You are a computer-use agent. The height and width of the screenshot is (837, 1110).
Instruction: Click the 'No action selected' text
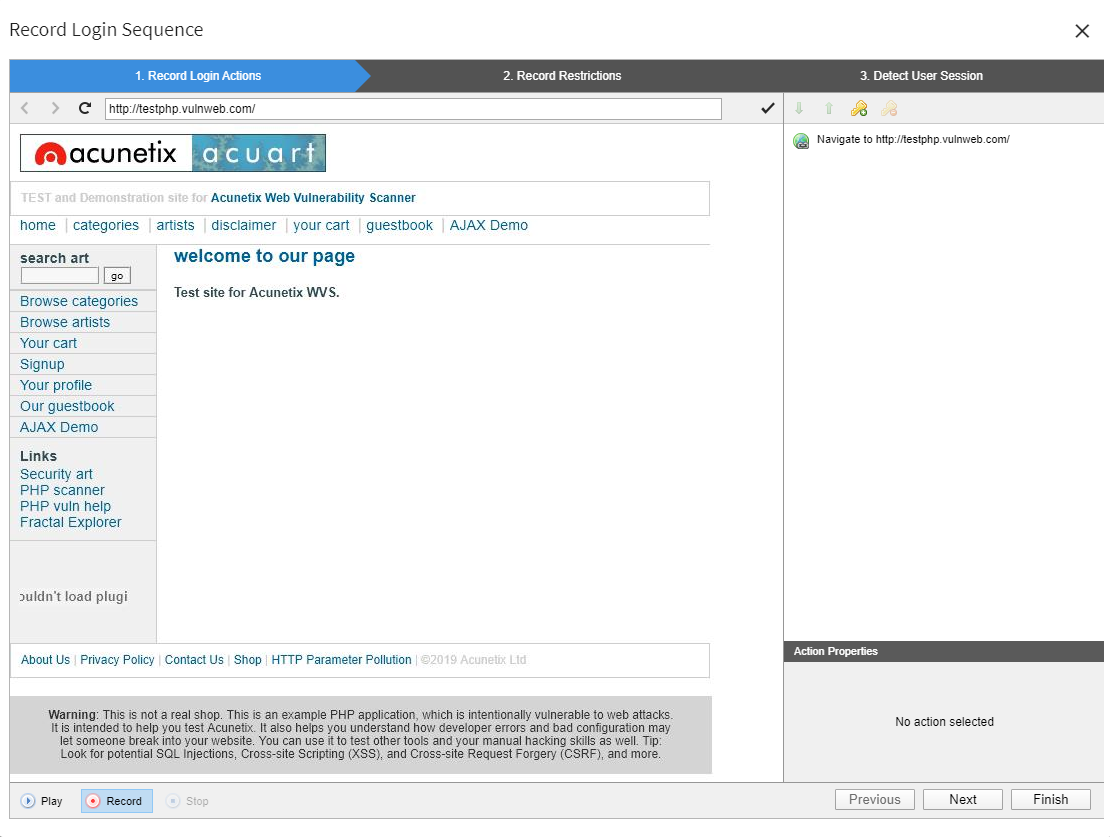(x=944, y=722)
